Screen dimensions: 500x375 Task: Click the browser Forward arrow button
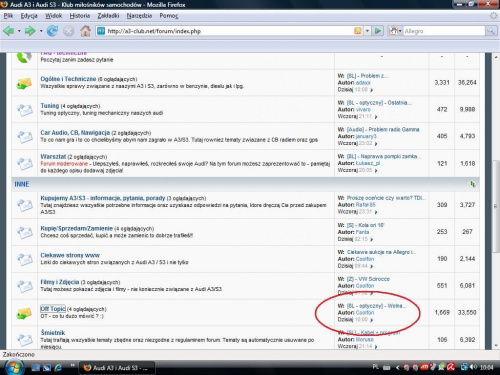tap(30, 31)
